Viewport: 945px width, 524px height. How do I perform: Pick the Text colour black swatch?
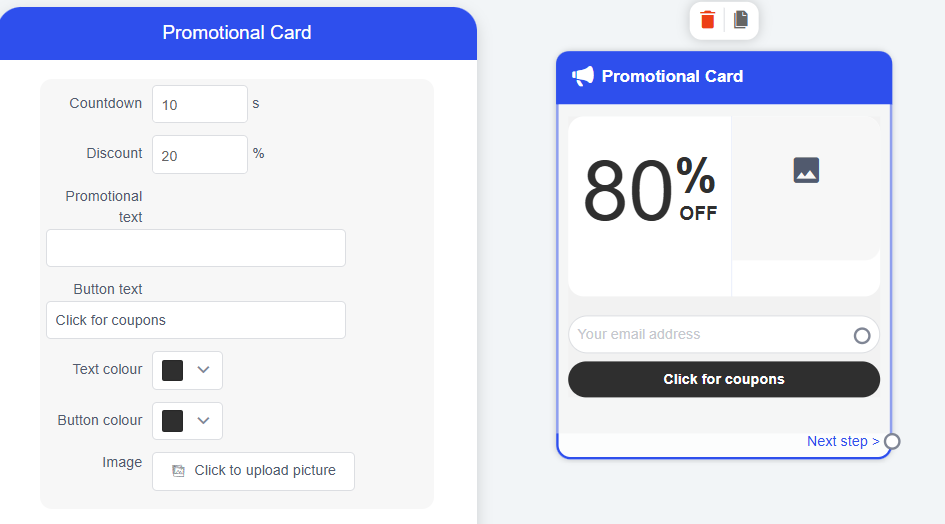tap(173, 370)
